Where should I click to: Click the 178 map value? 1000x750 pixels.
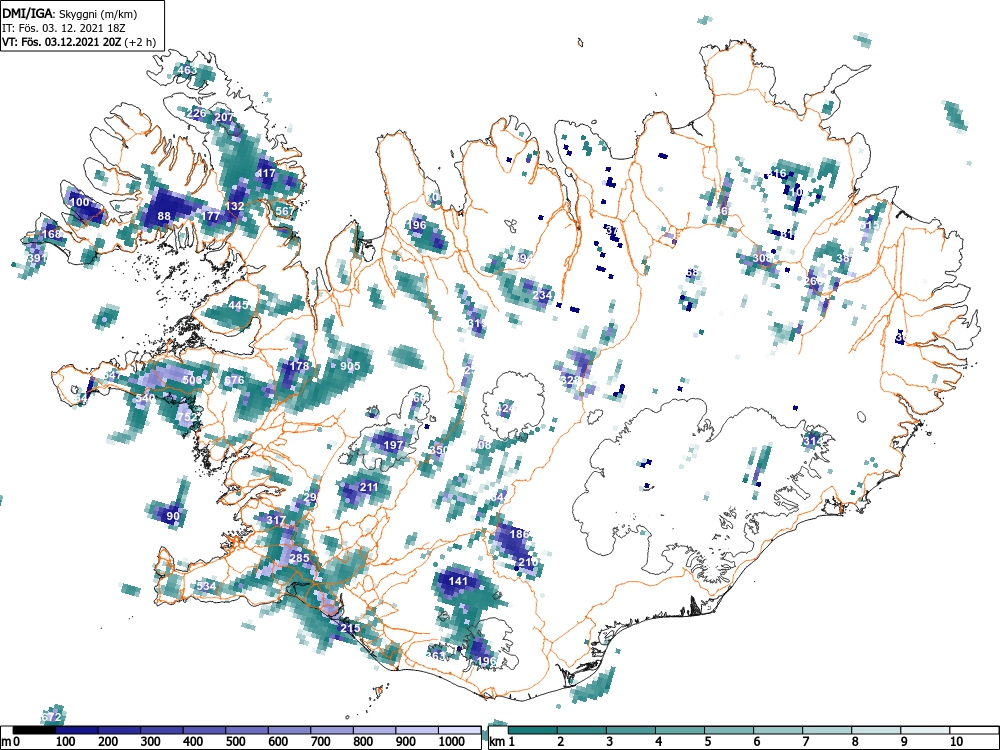(x=299, y=366)
